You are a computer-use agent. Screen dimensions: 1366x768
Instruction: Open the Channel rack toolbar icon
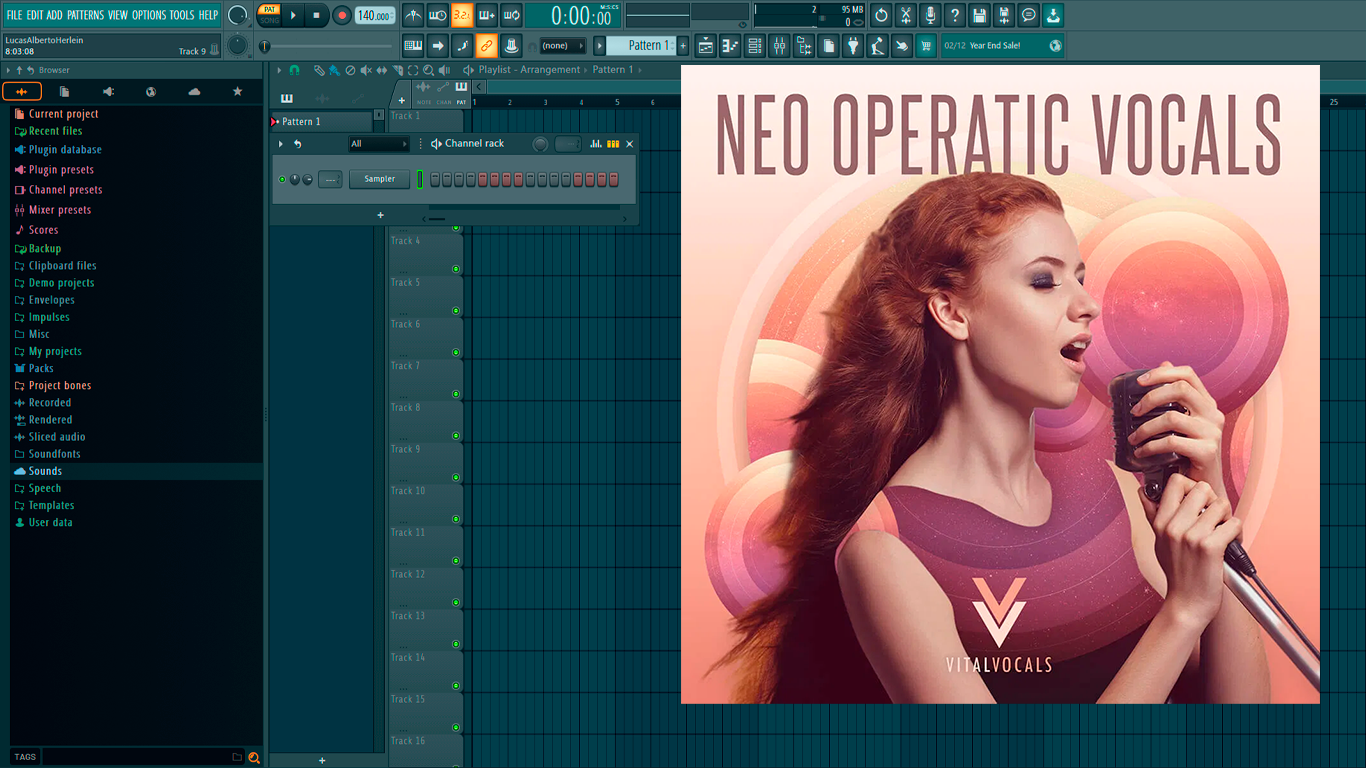(x=755, y=45)
